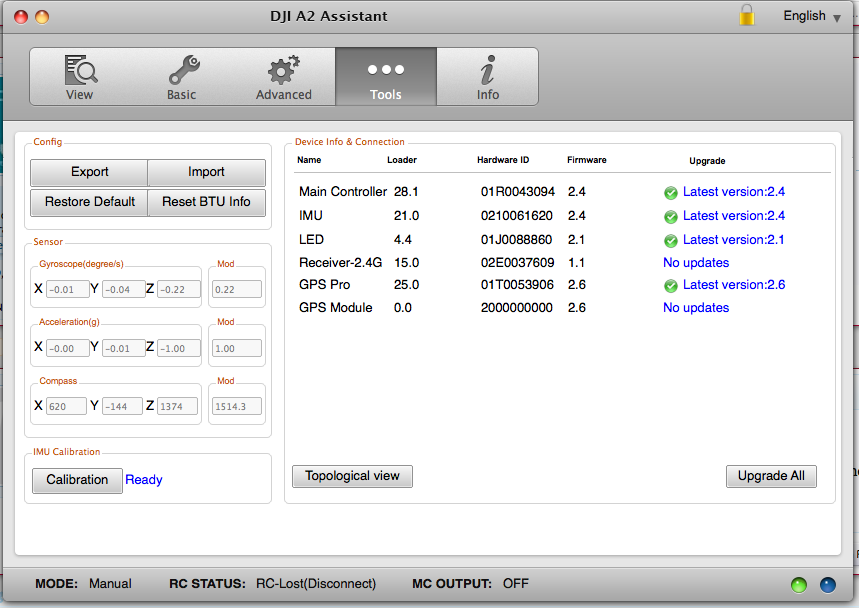The width and height of the screenshot is (859, 608).
Task: Click Gyroscope Y value field
Action: [x=123, y=289]
